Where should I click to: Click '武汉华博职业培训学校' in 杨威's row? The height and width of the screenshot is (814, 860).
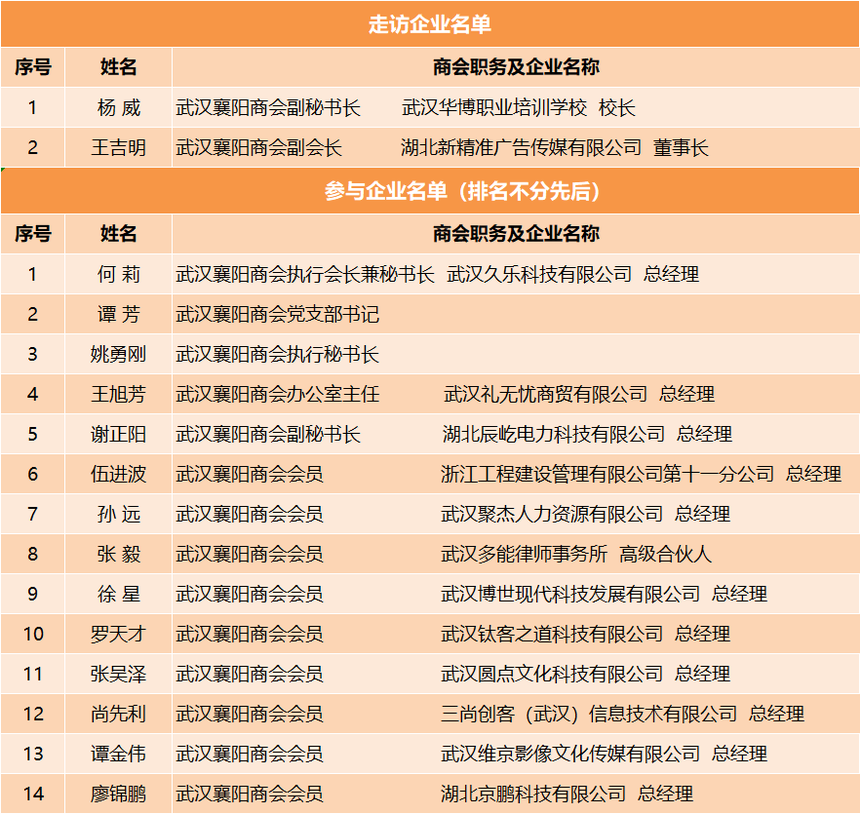494,108
